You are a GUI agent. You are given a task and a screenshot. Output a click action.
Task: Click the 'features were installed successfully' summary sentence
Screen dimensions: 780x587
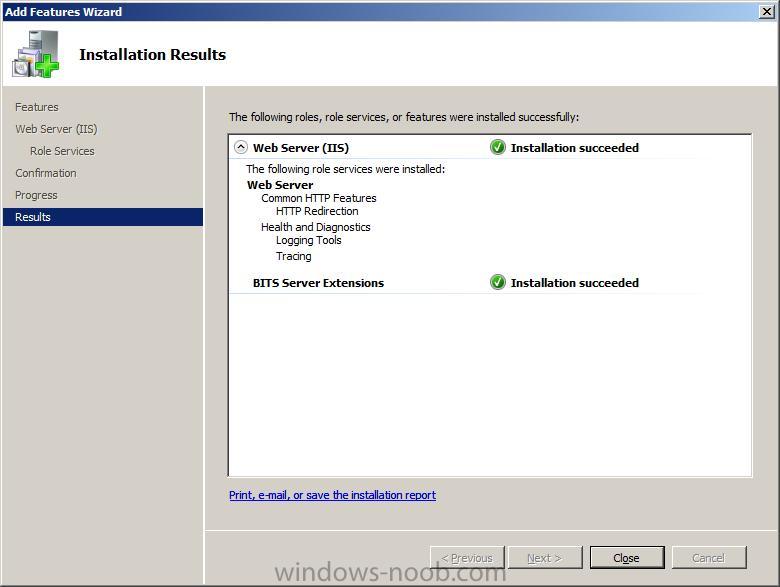point(404,117)
